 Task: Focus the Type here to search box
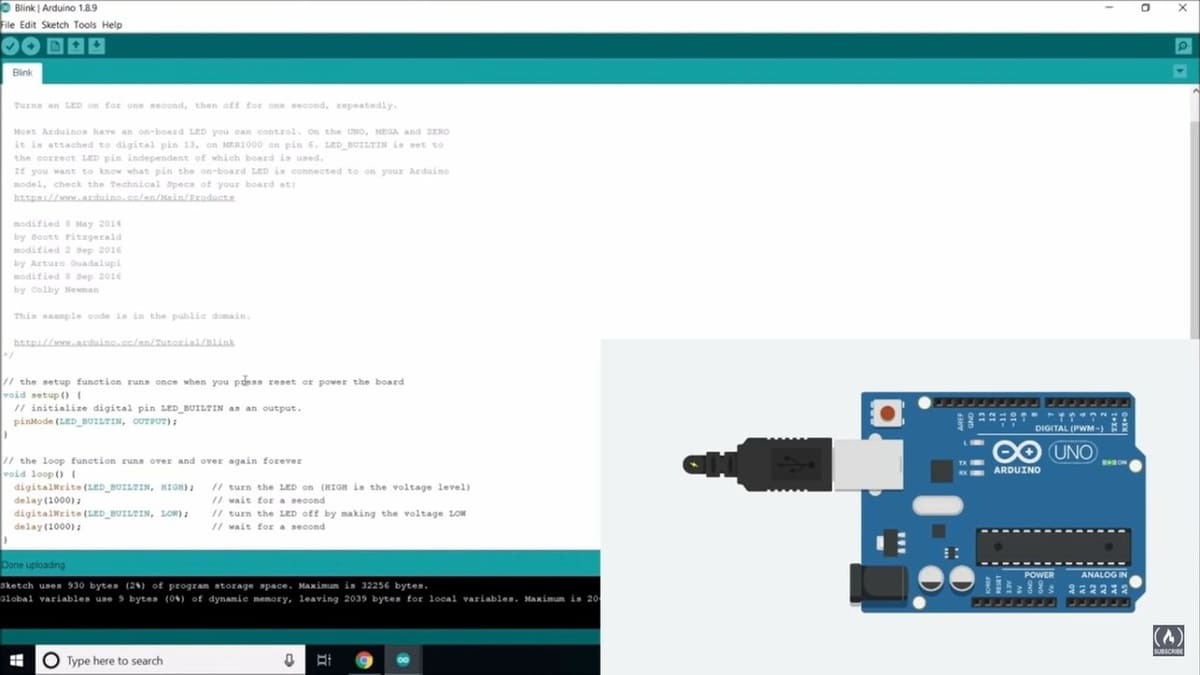(170, 660)
